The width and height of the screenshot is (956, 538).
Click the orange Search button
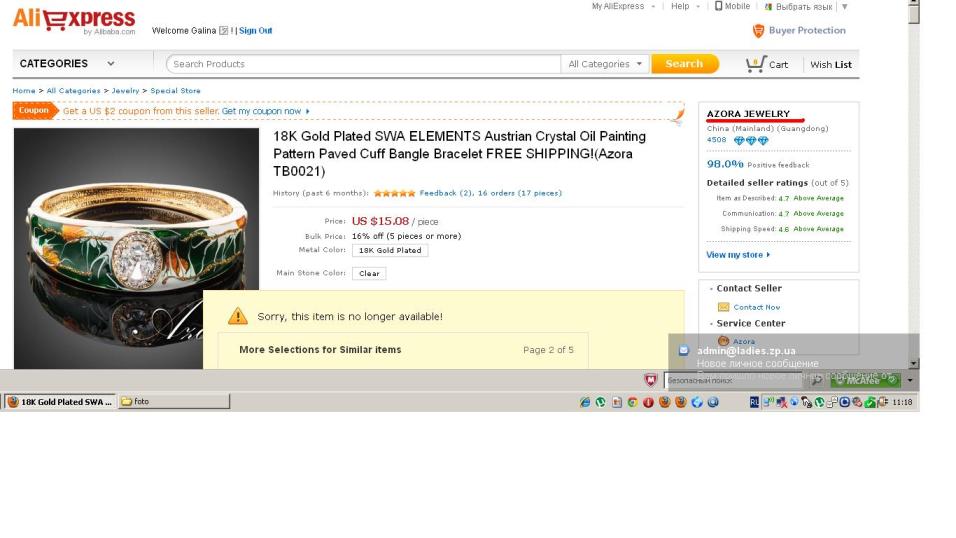(685, 63)
